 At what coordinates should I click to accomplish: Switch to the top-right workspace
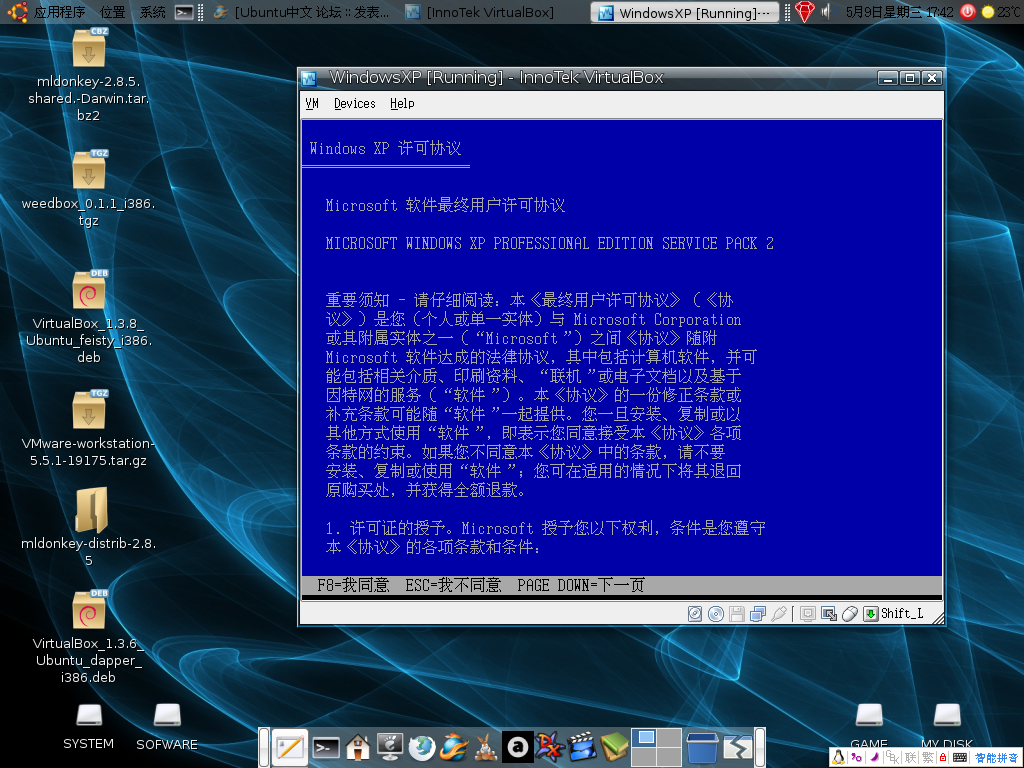pos(669,738)
